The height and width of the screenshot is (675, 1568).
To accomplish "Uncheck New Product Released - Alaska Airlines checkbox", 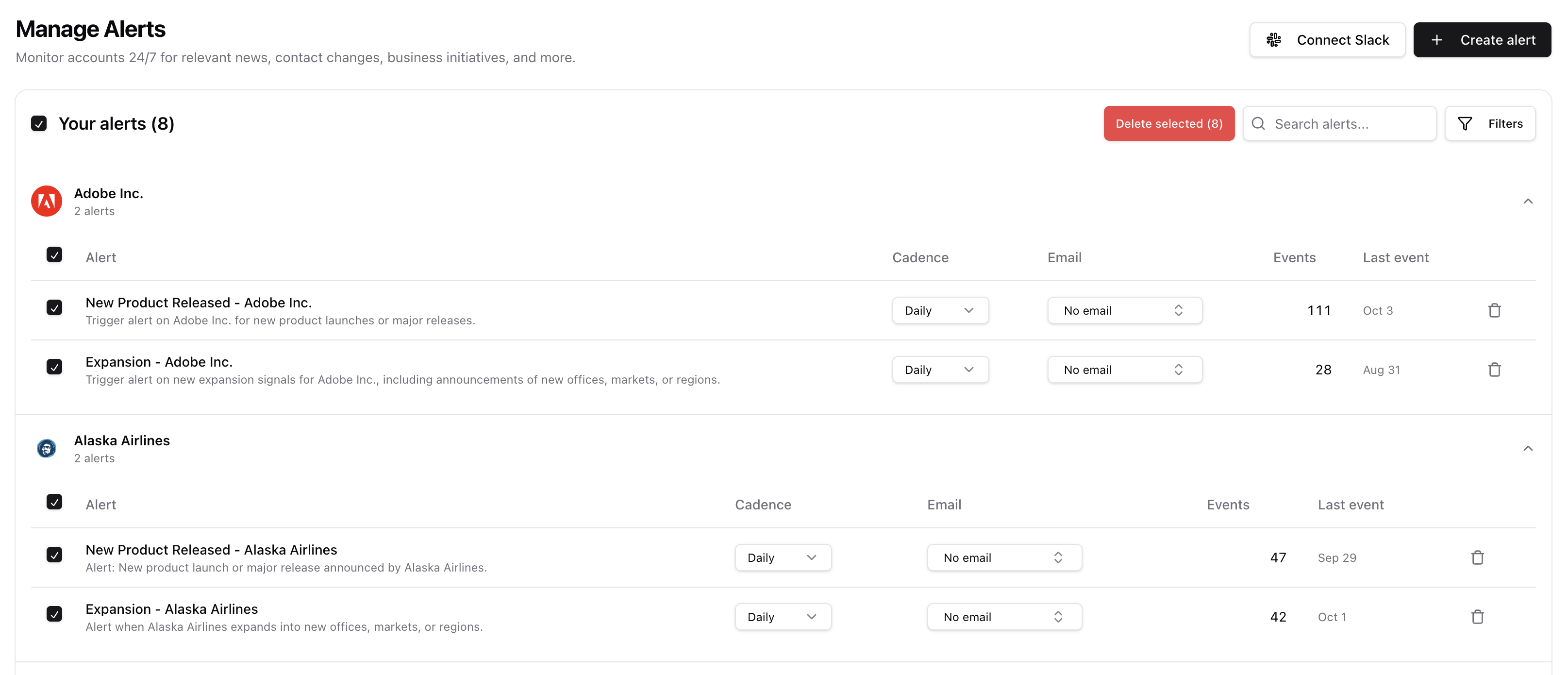I will pyautogui.click(x=54, y=555).
